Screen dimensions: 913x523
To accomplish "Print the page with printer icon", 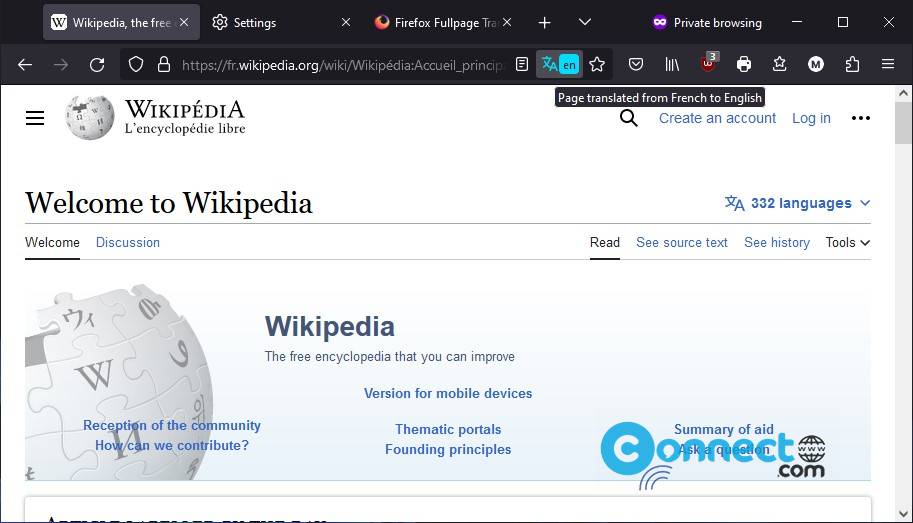I will tap(744, 64).
